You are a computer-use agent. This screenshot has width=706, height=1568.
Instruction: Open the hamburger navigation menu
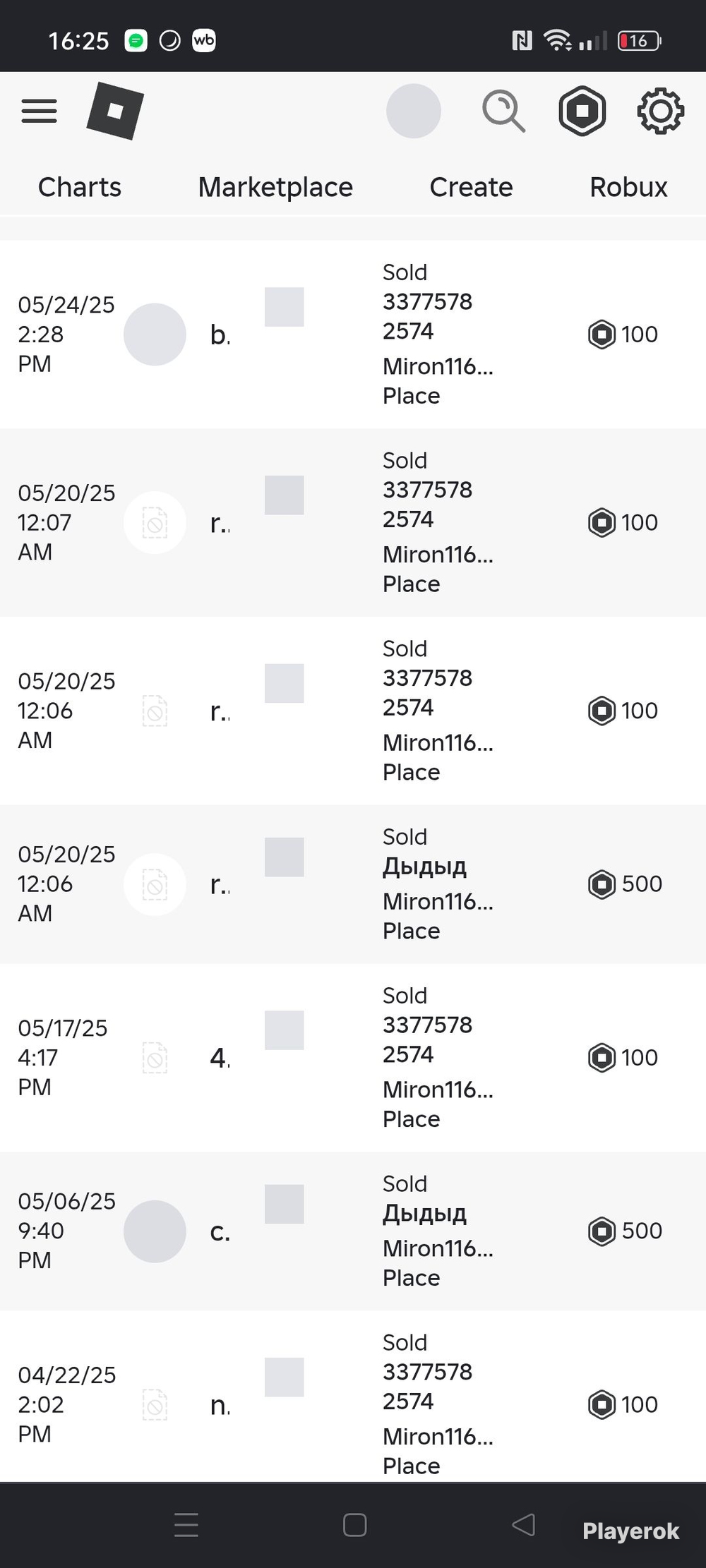click(x=39, y=111)
